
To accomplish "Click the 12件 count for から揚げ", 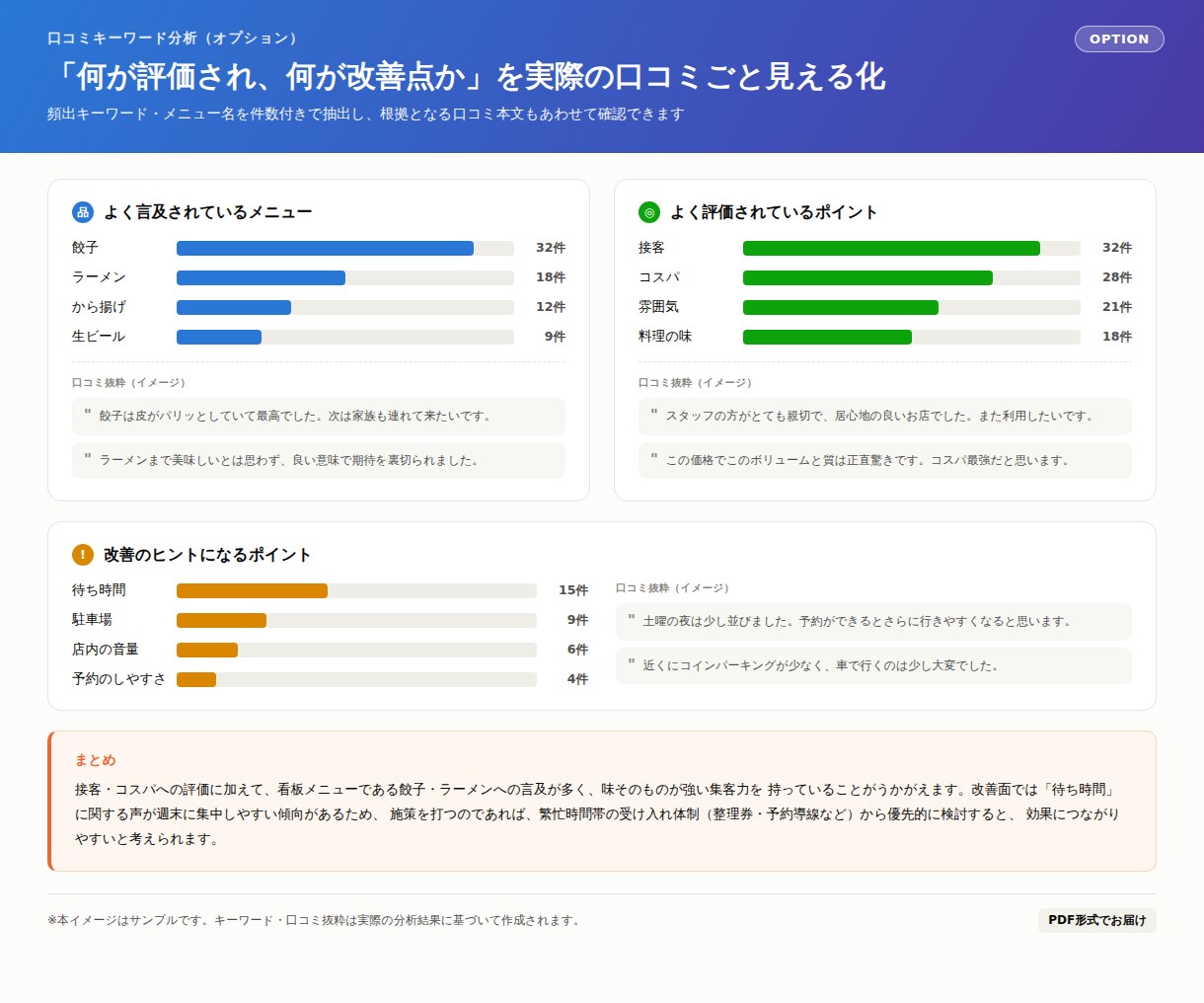I will click(551, 307).
